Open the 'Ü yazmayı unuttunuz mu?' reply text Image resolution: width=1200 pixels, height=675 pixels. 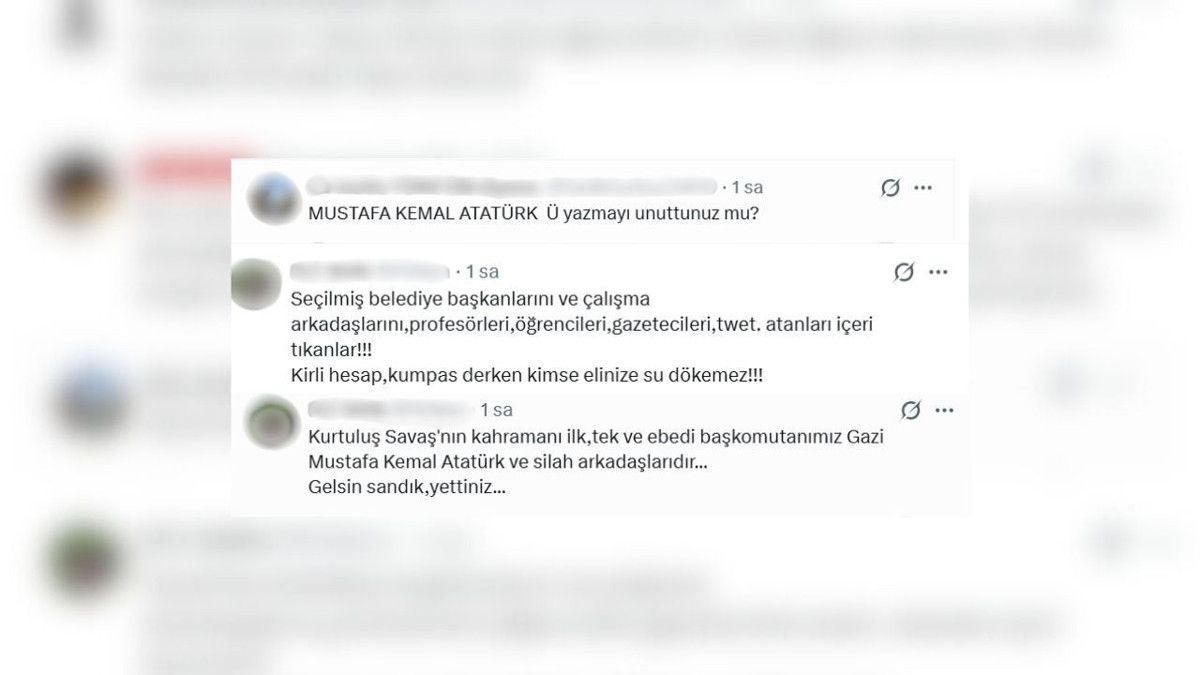click(x=532, y=213)
